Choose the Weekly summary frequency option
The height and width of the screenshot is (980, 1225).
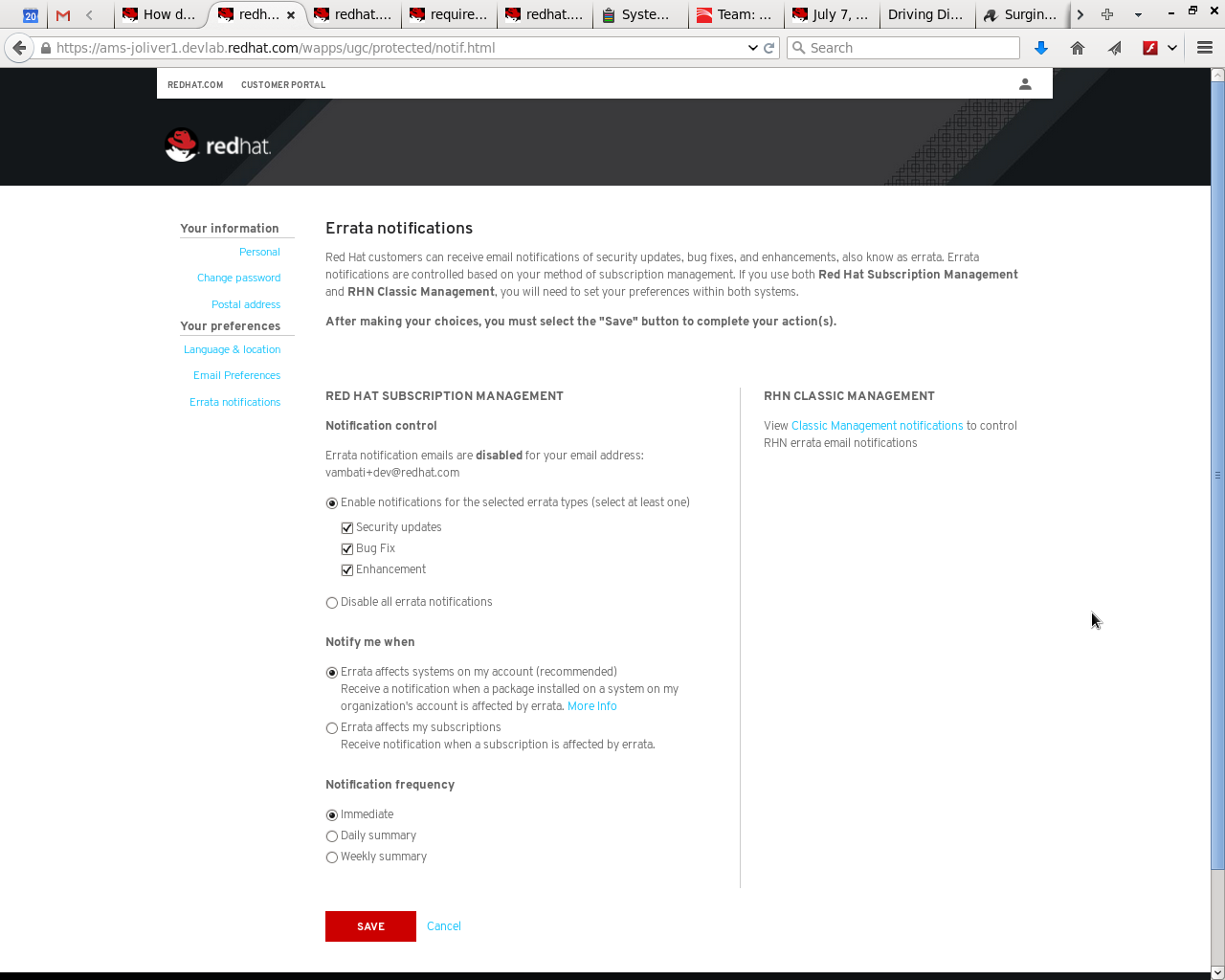[331, 857]
